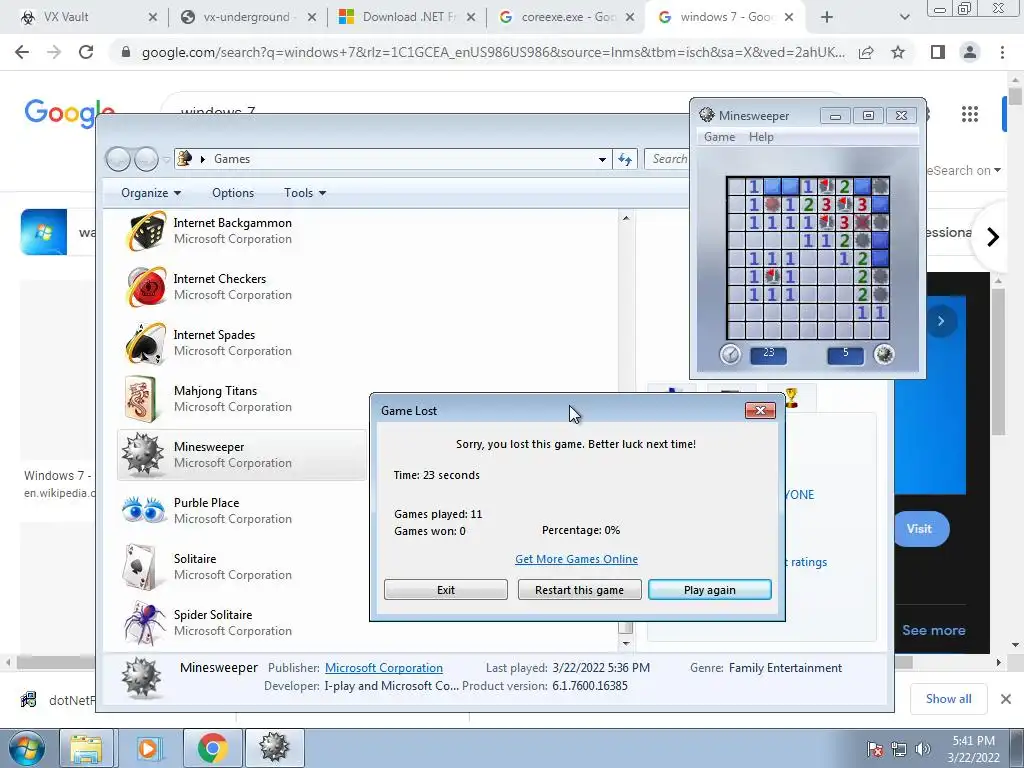Click the Exit button
Image resolution: width=1024 pixels, height=768 pixels.
(445, 590)
